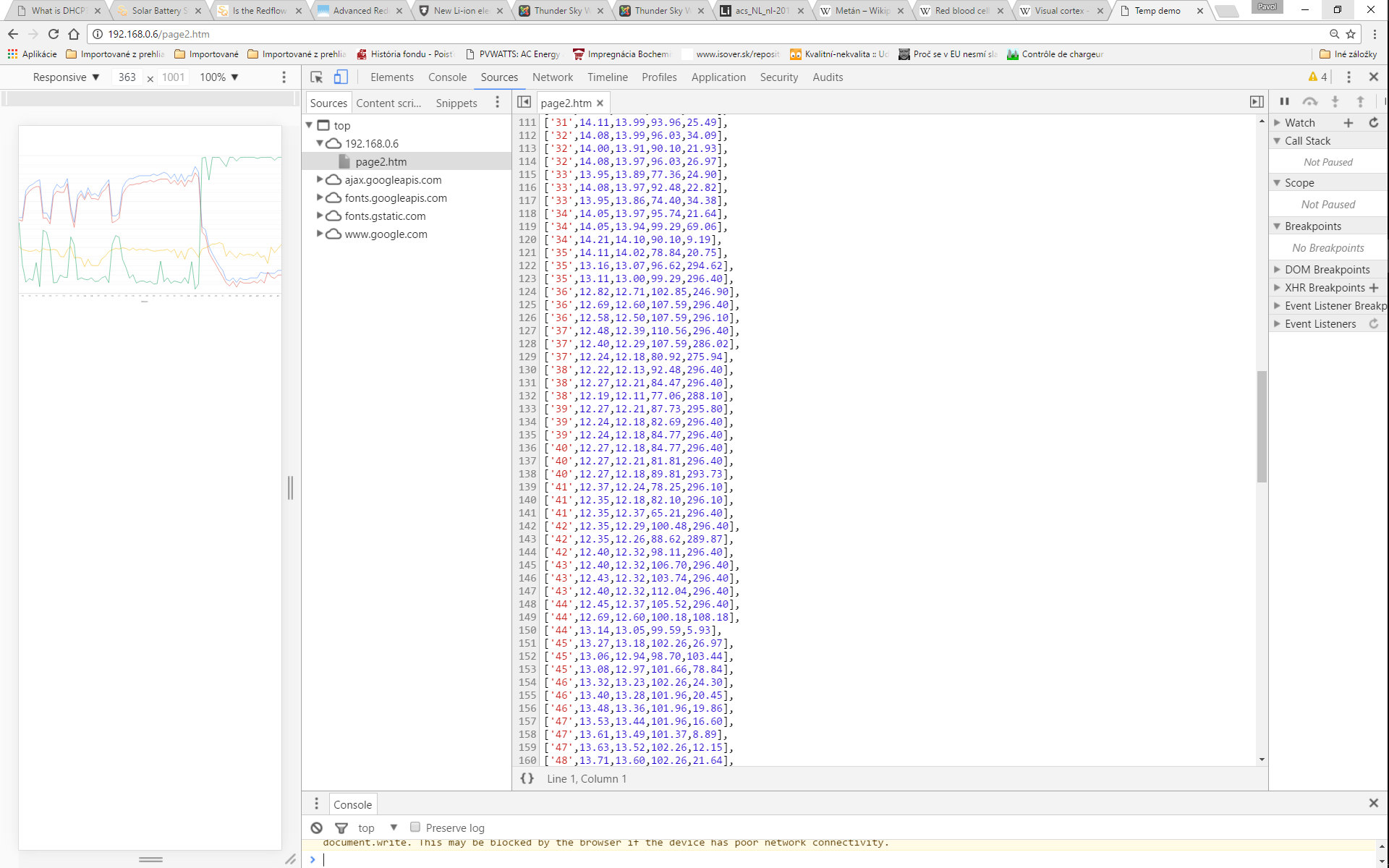The width and height of the screenshot is (1389, 868).
Task: Add an XHR breakpoint
Action: (1374, 288)
